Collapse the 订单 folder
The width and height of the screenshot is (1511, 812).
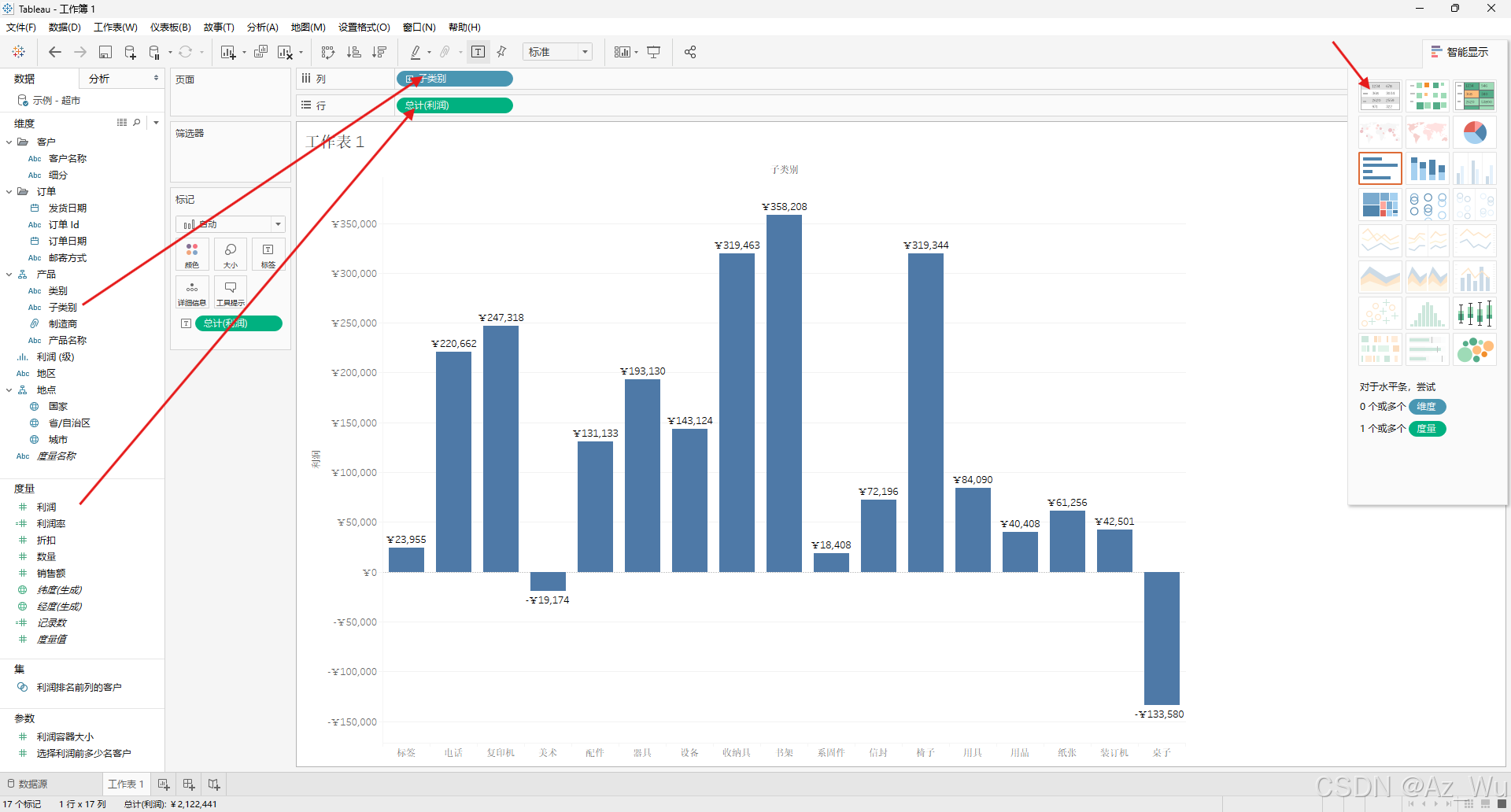tap(9, 192)
